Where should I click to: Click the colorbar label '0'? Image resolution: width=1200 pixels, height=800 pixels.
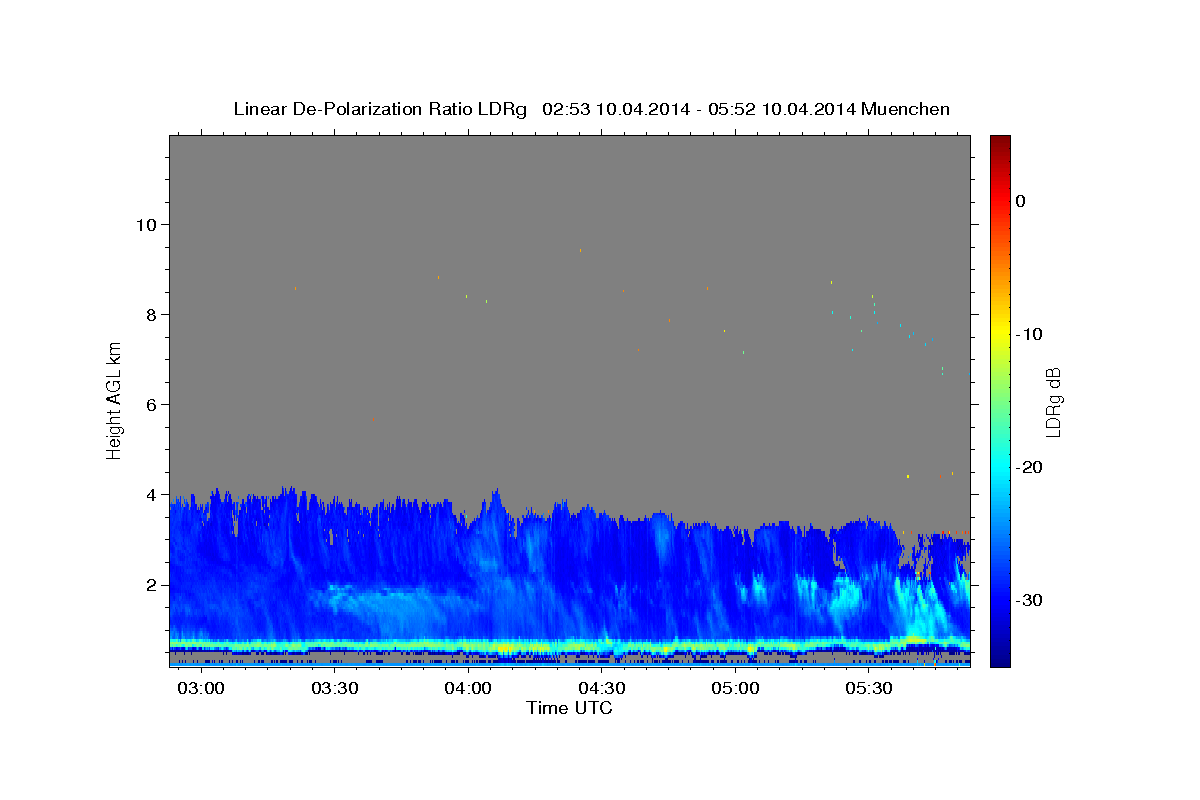1020,201
